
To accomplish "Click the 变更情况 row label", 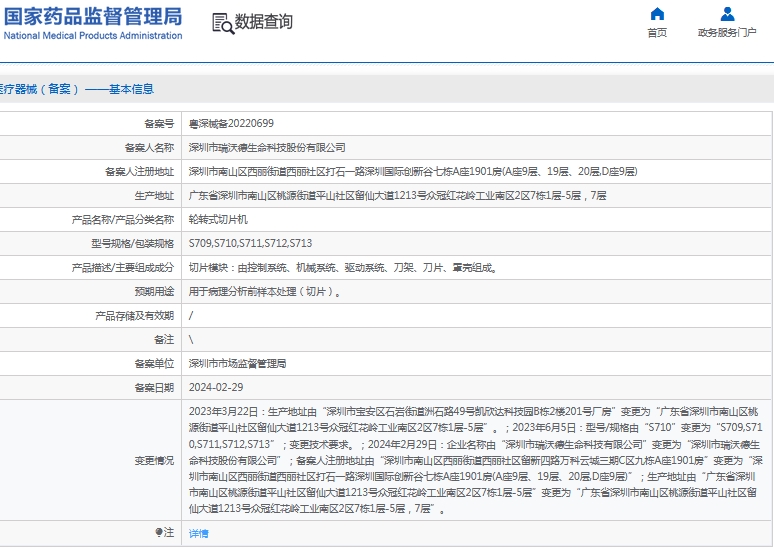I will tap(154, 461).
